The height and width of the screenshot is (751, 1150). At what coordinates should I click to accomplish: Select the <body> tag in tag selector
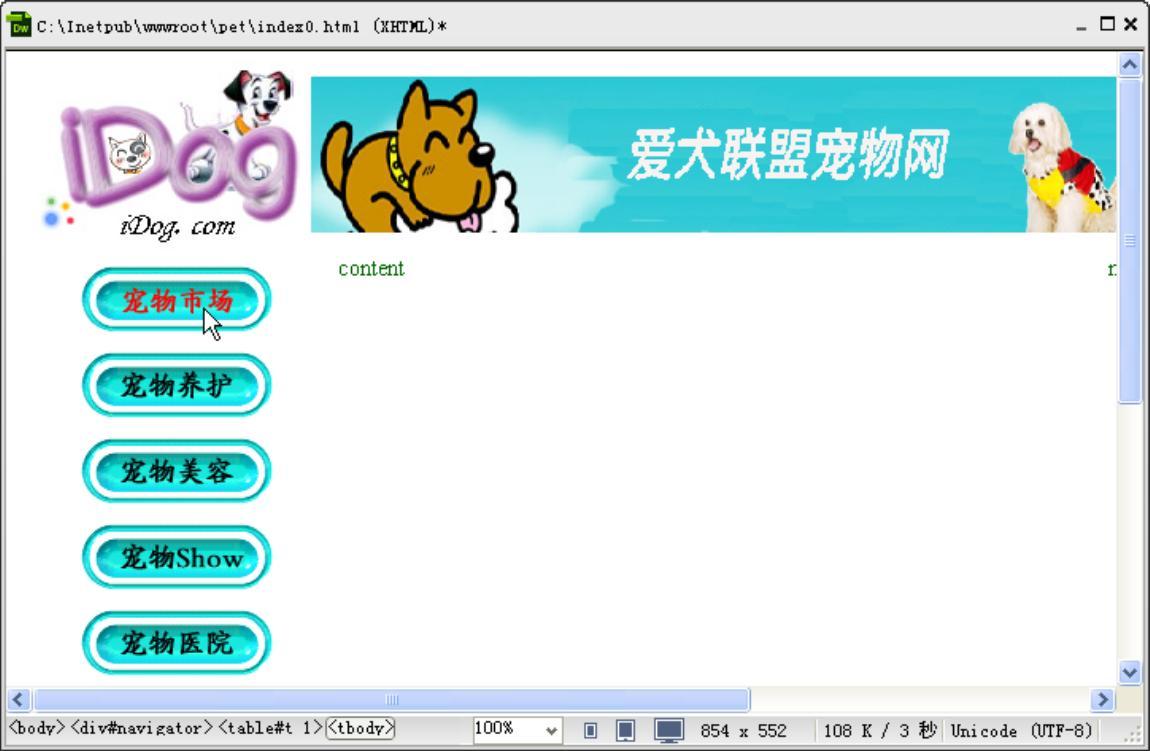tap(37, 728)
